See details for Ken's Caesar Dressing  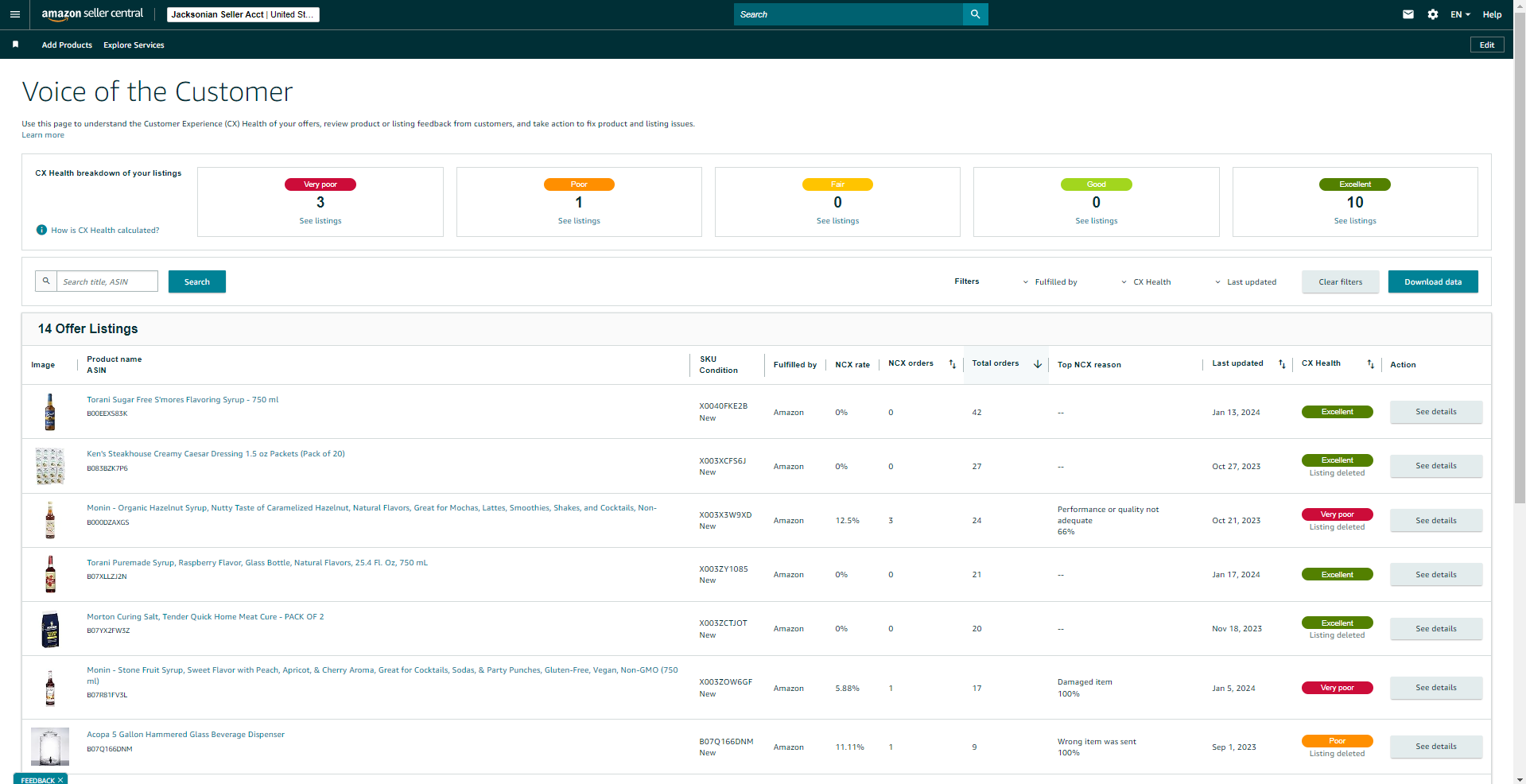[x=1436, y=466]
